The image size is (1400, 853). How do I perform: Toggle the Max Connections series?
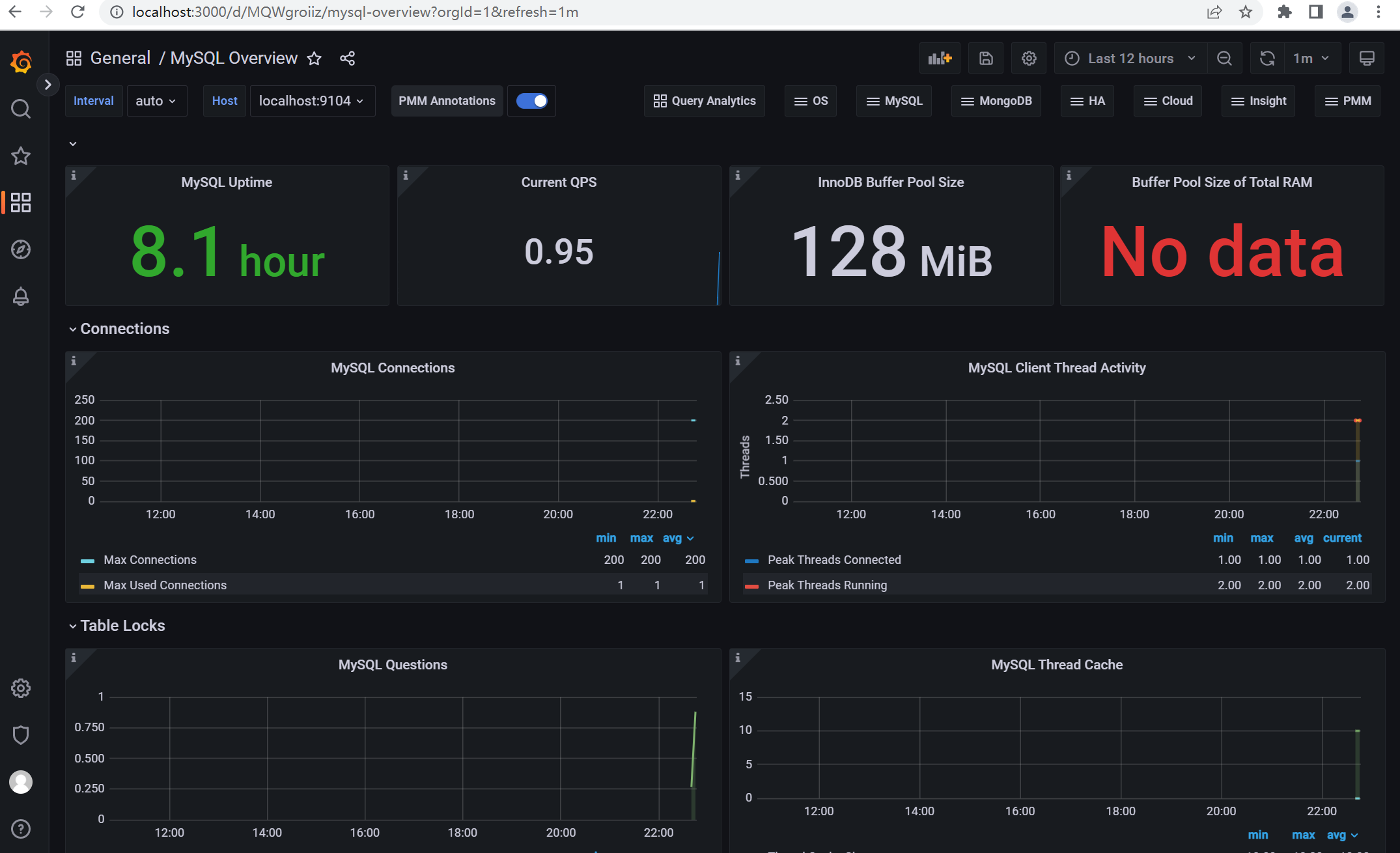150,560
